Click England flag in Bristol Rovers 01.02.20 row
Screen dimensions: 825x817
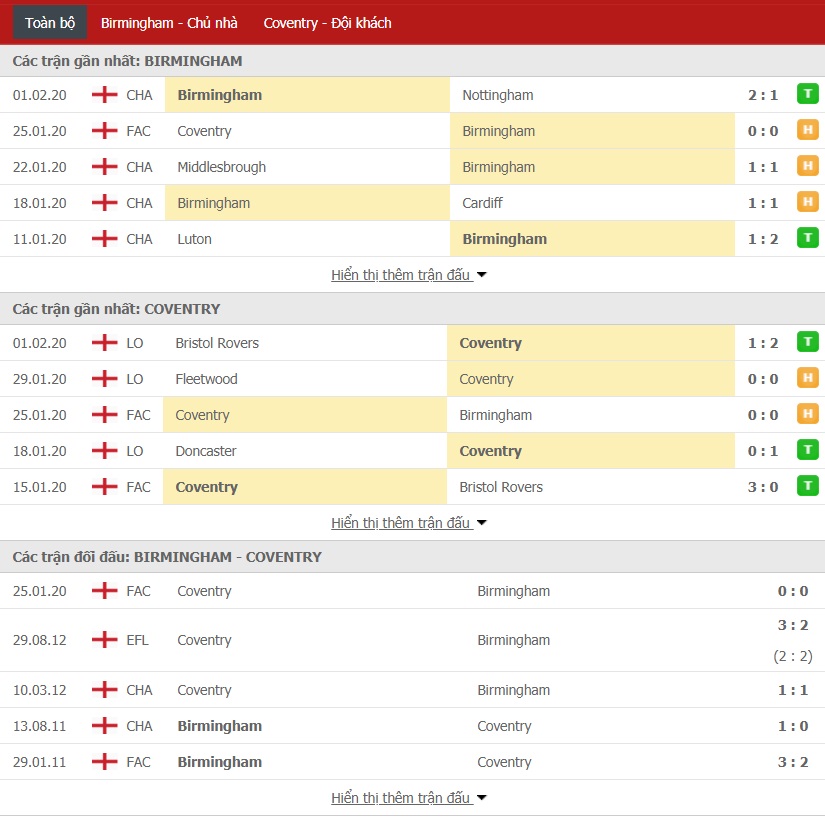click(x=104, y=342)
